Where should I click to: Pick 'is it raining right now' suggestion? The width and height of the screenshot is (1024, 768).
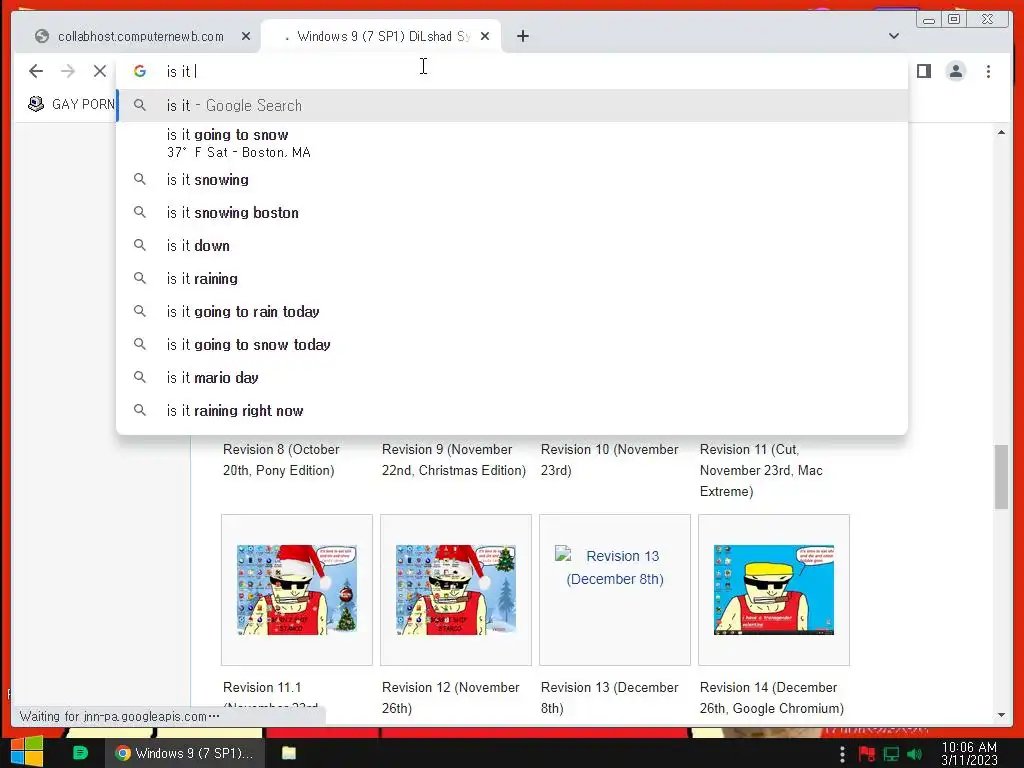tap(512, 411)
